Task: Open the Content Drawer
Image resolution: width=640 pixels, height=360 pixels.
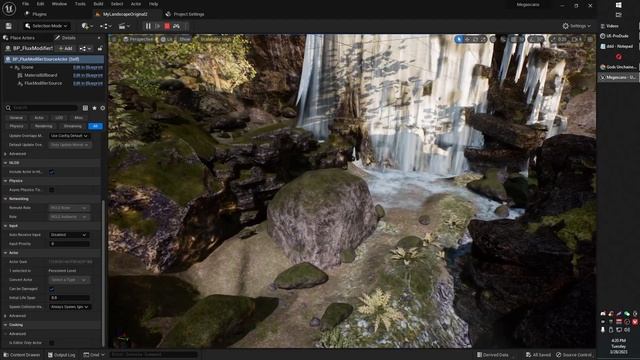Action: tap(22, 355)
